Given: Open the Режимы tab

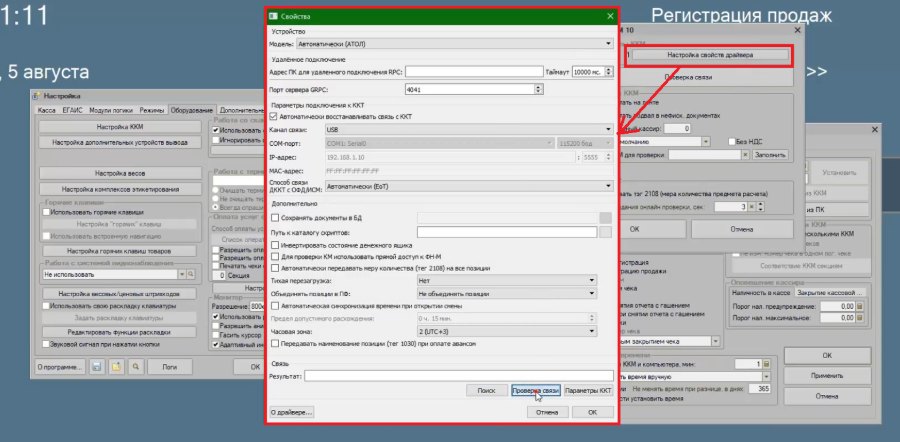Looking at the screenshot, I should pos(152,110).
